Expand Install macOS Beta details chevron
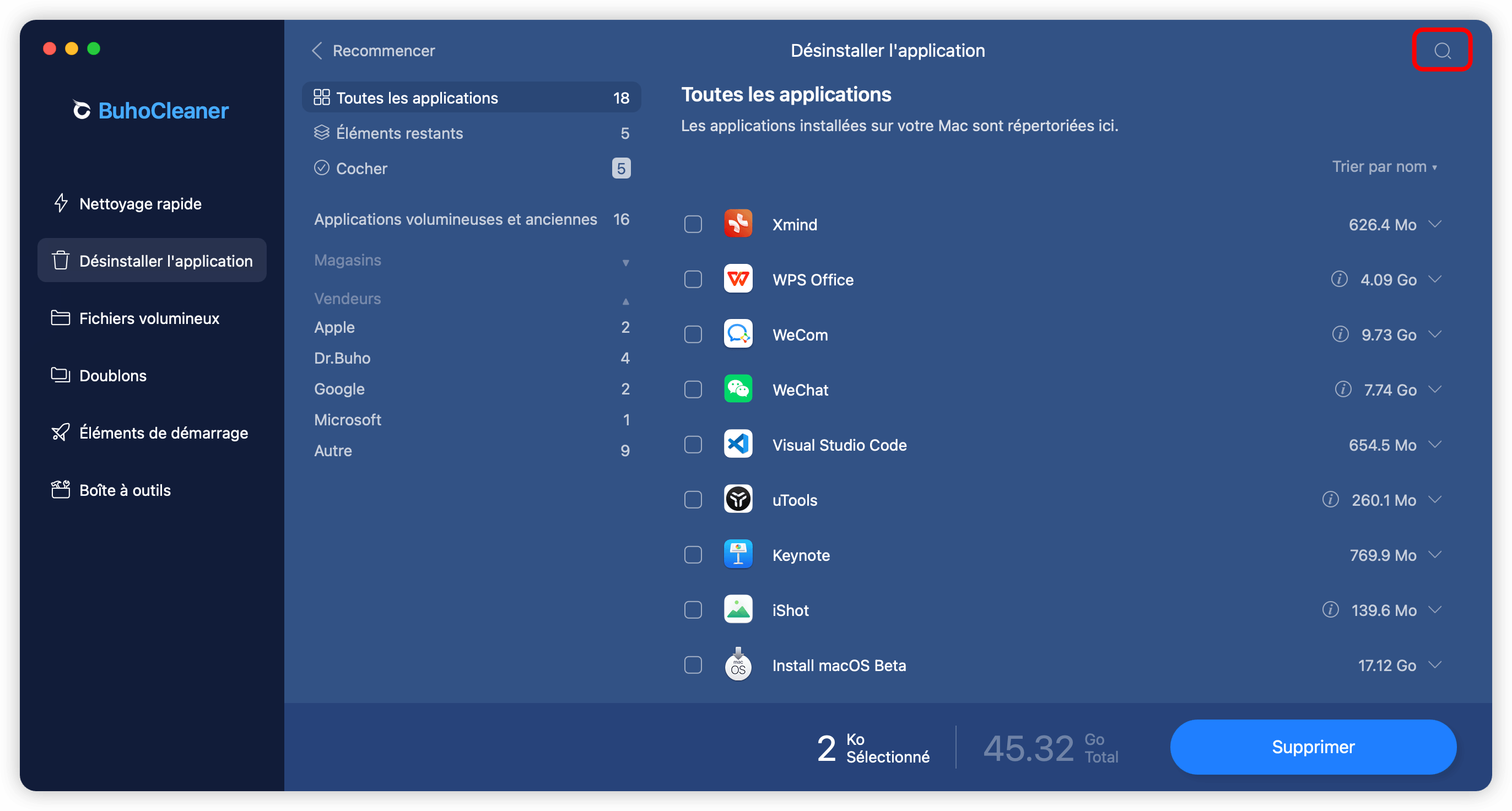 click(x=1435, y=665)
